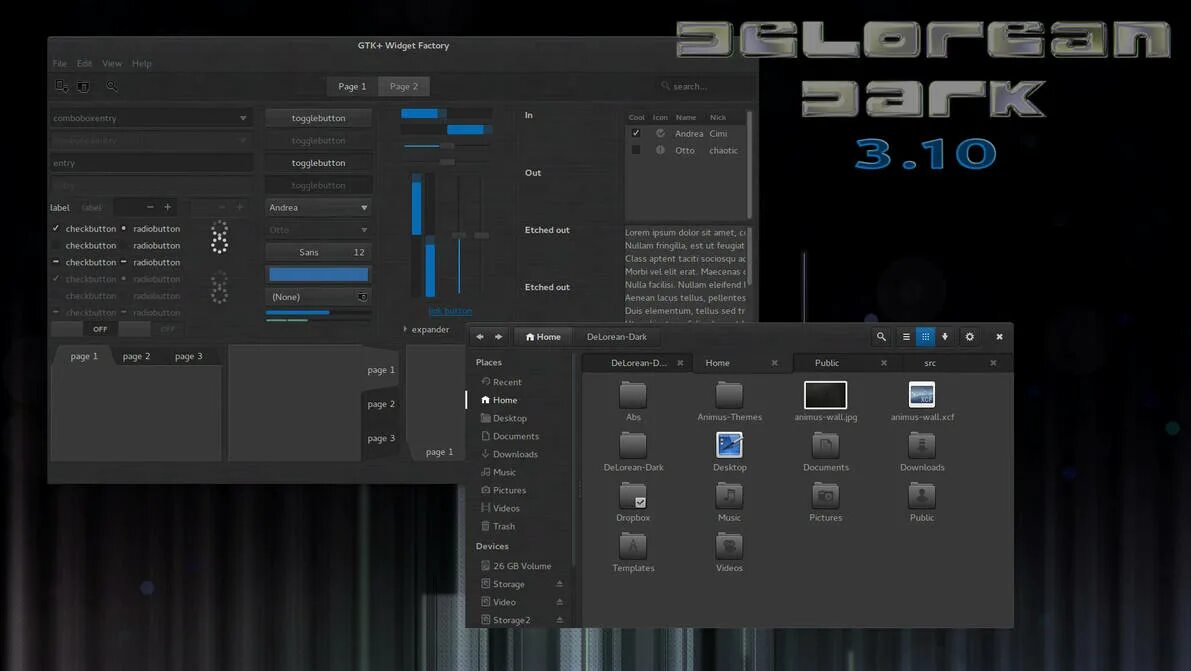This screenshot has width=1191, height=671.
Task: Follow the link button
Action: 450,311
